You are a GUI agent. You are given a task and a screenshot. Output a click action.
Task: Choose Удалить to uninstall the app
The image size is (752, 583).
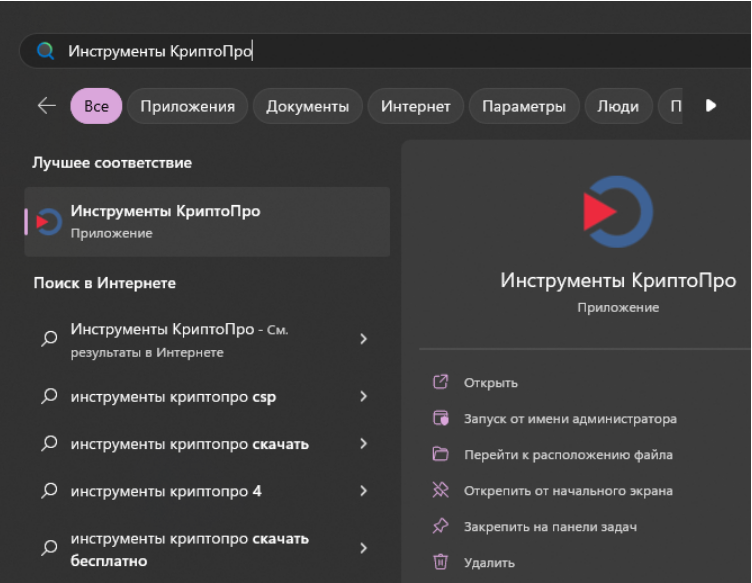tap(489, 562)
